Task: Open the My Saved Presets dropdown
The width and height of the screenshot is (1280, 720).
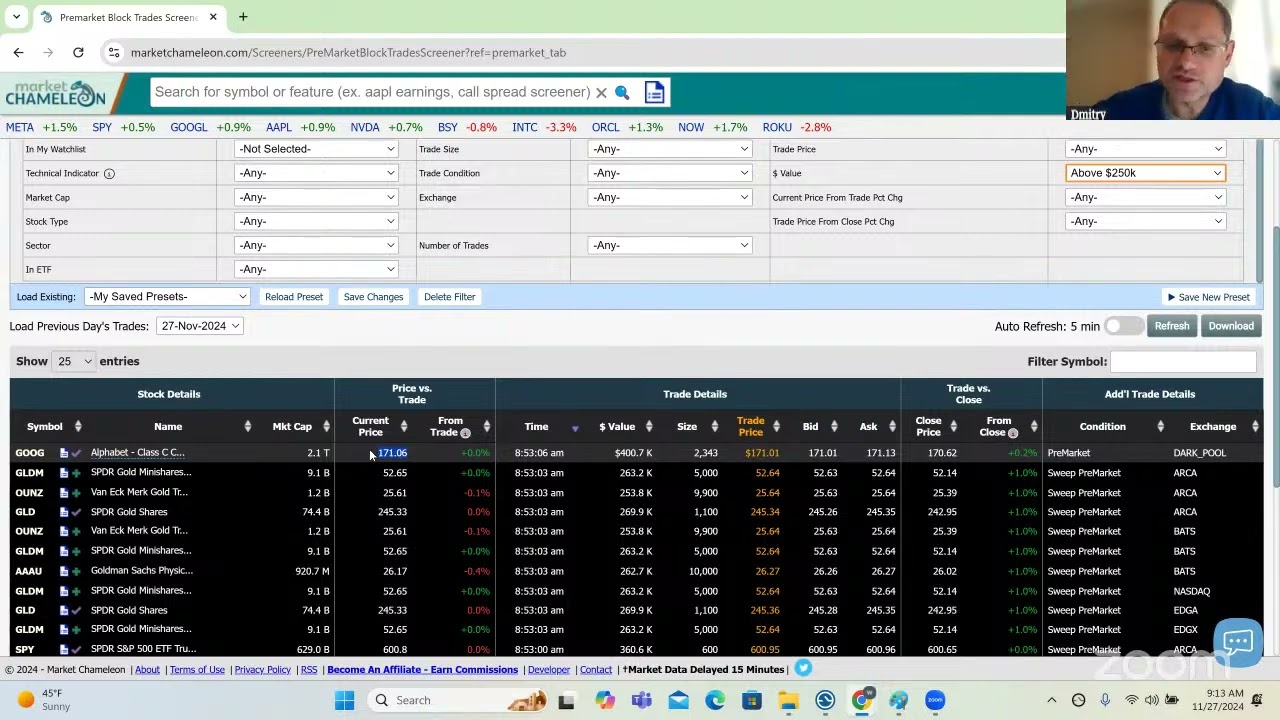Action: [167, 297]
